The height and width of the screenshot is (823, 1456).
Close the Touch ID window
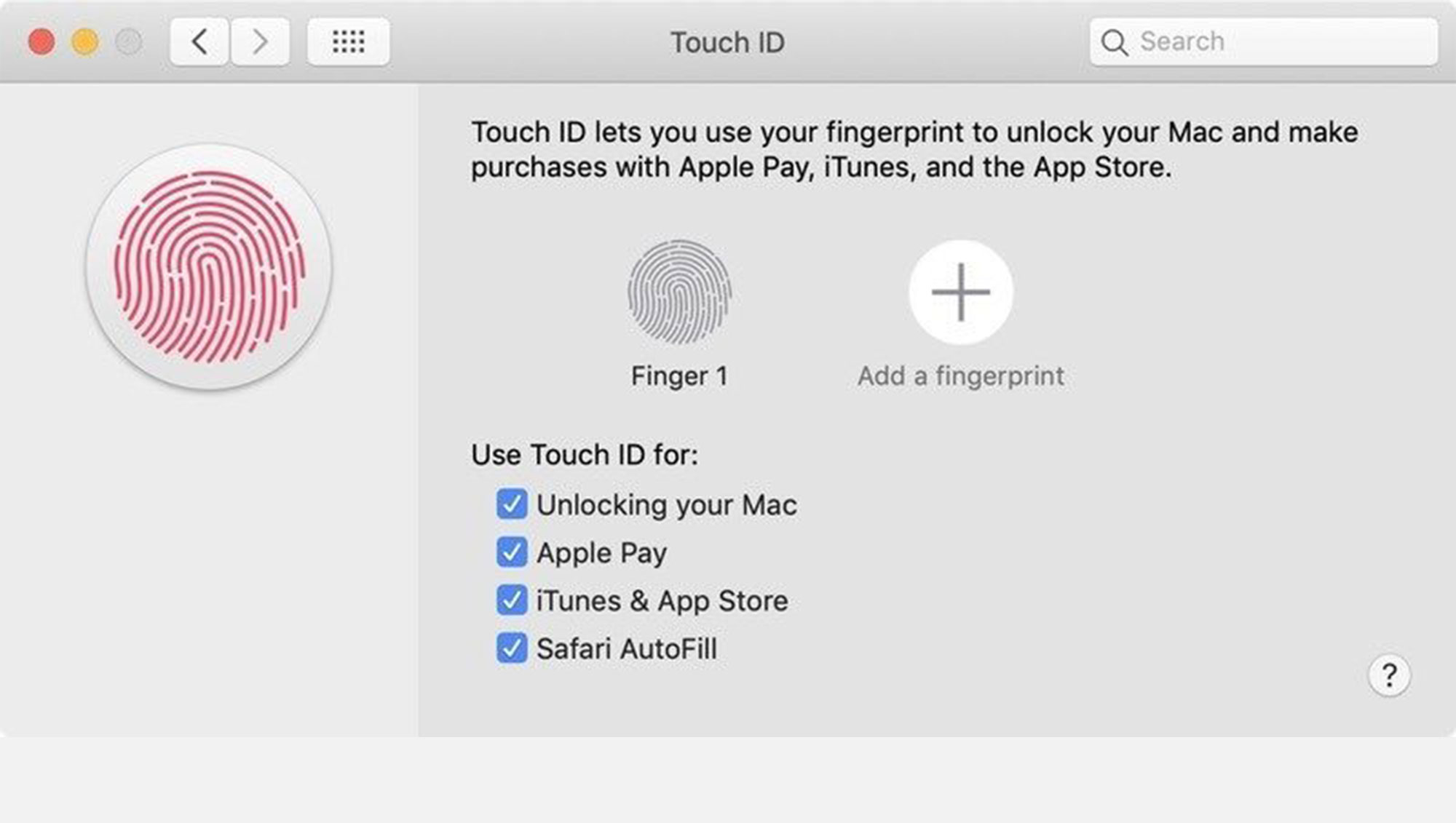click(x=41, y=42)
